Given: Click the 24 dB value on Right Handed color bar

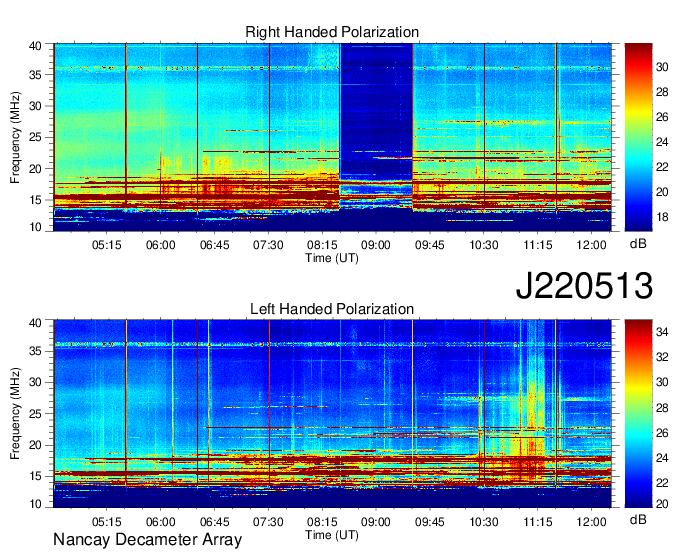Looking at the screenshot, I should (662, 142).
